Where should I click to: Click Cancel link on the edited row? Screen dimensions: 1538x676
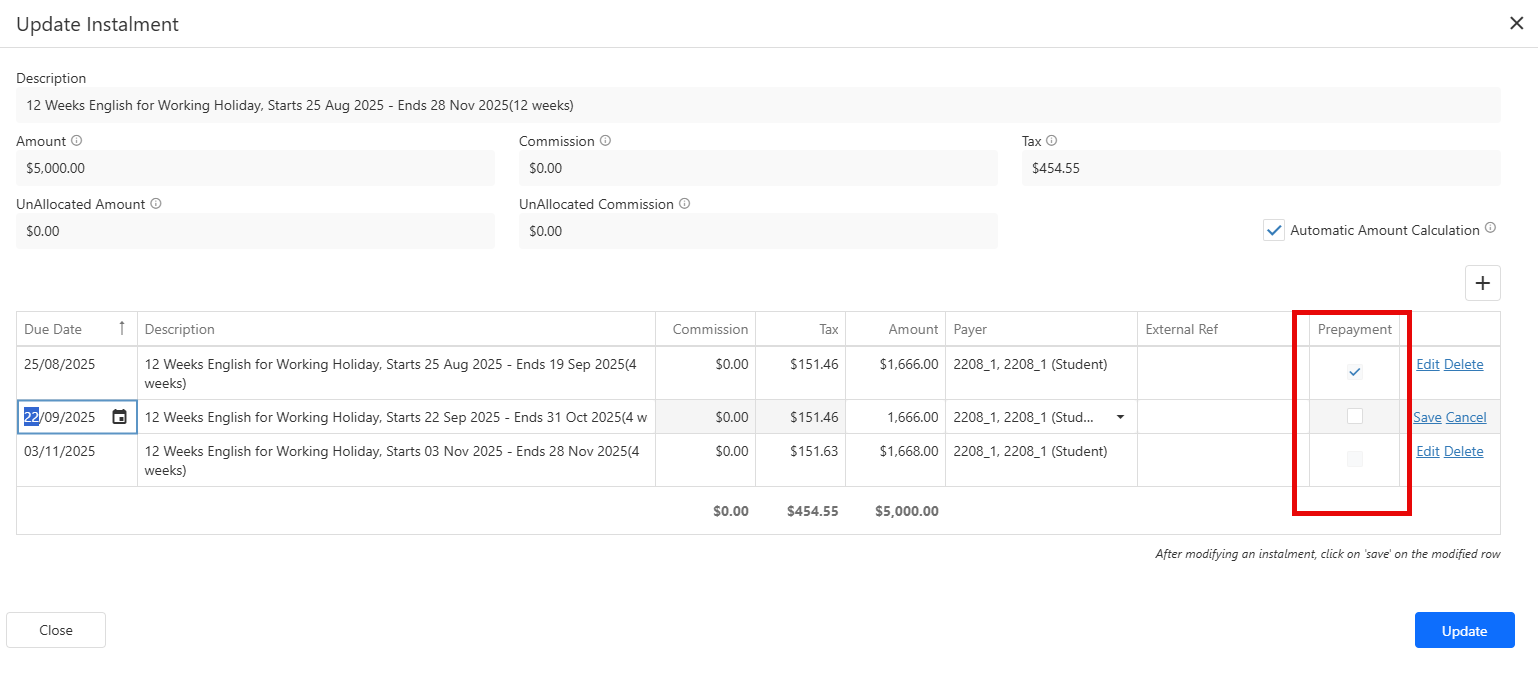pos(1466,417)
